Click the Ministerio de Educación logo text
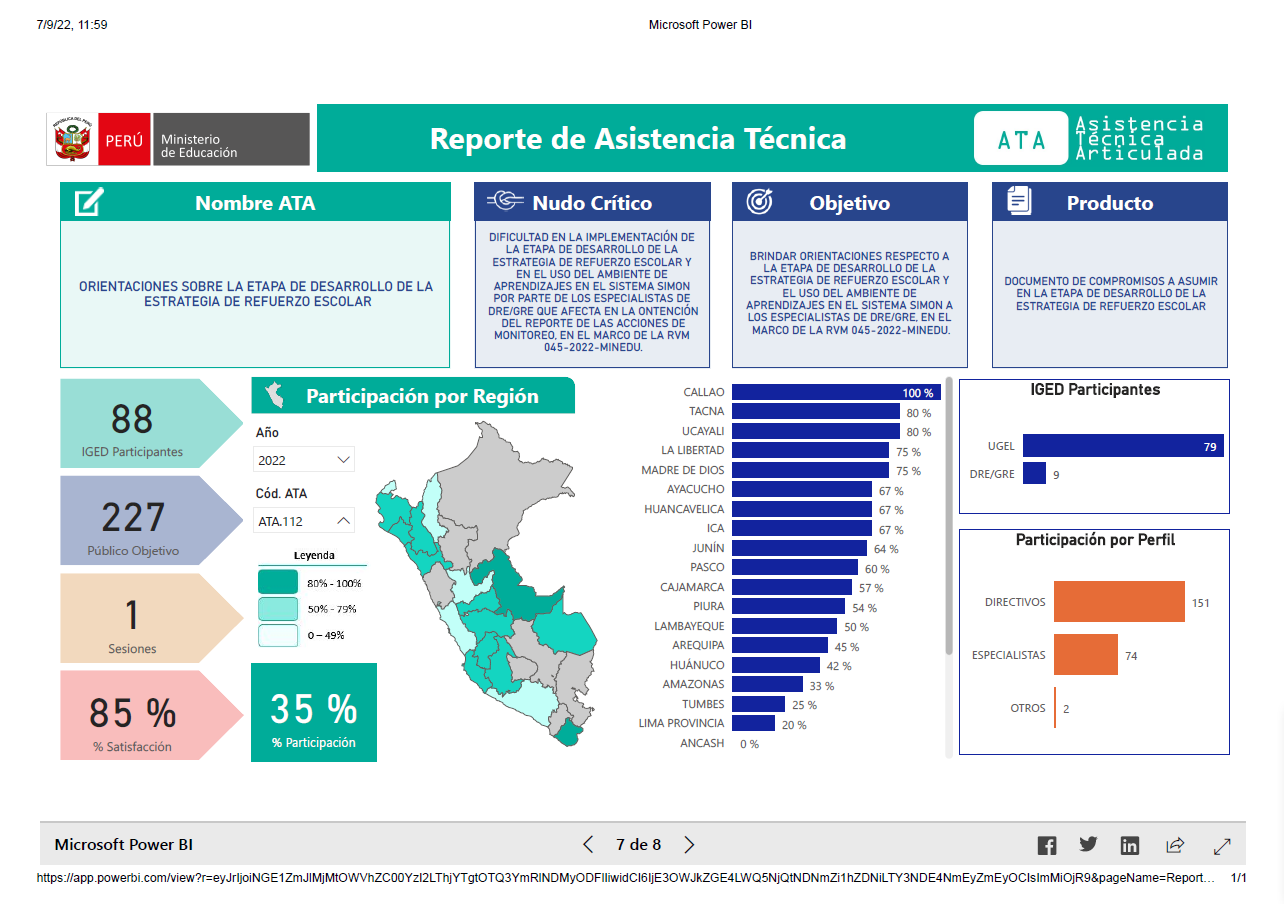This screenshot has width=1284, height=904. click(199, 146)
